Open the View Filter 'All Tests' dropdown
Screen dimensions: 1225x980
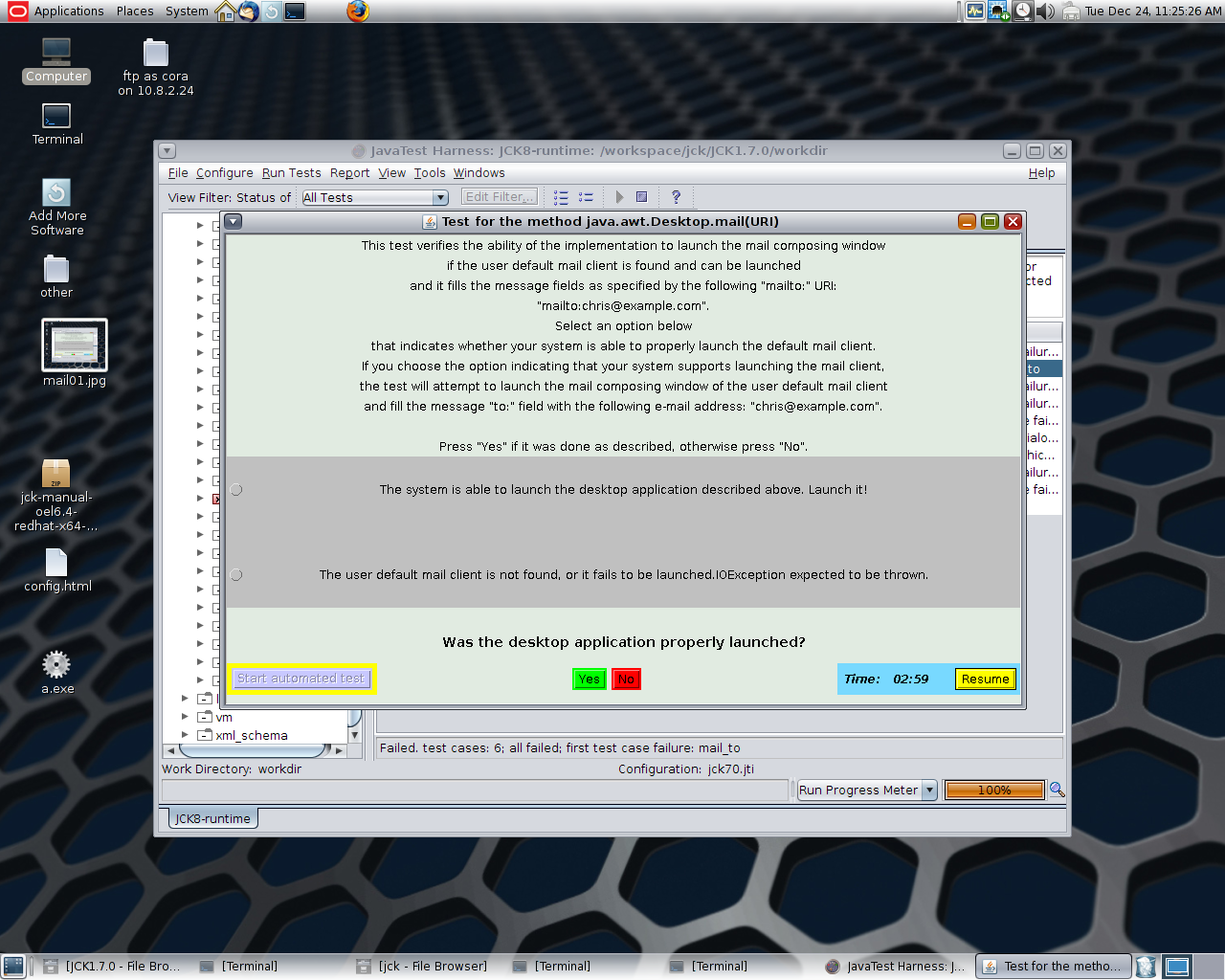point(375,198)
